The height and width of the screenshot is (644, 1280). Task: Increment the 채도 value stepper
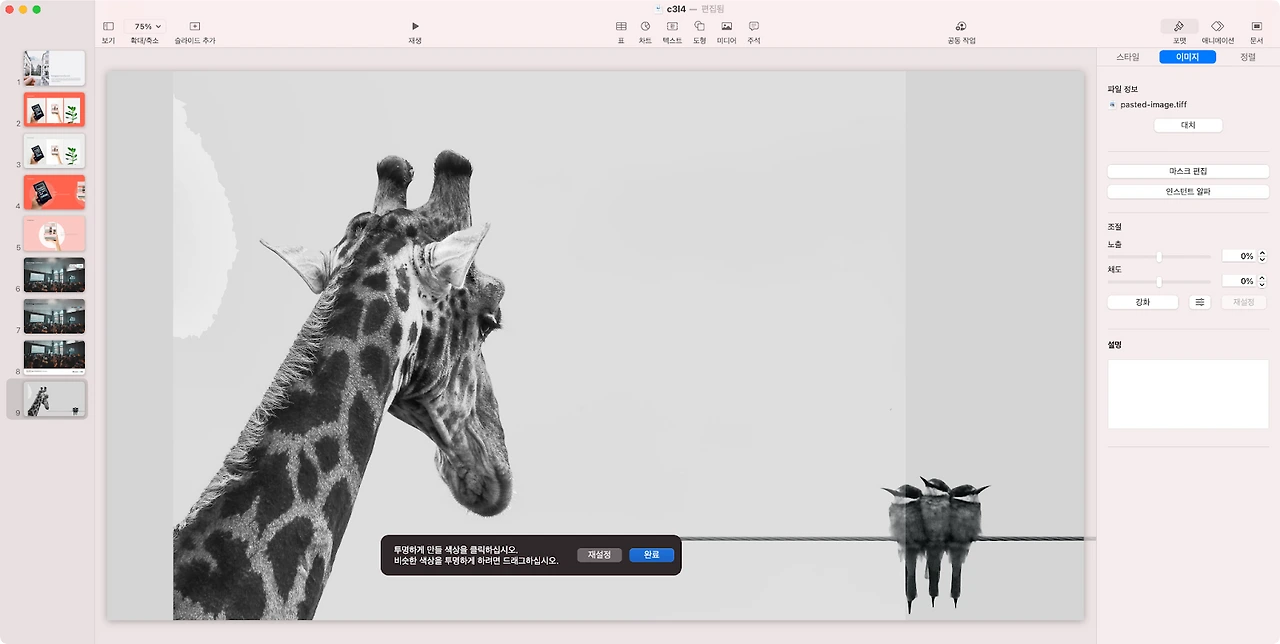pos(1262,278)
